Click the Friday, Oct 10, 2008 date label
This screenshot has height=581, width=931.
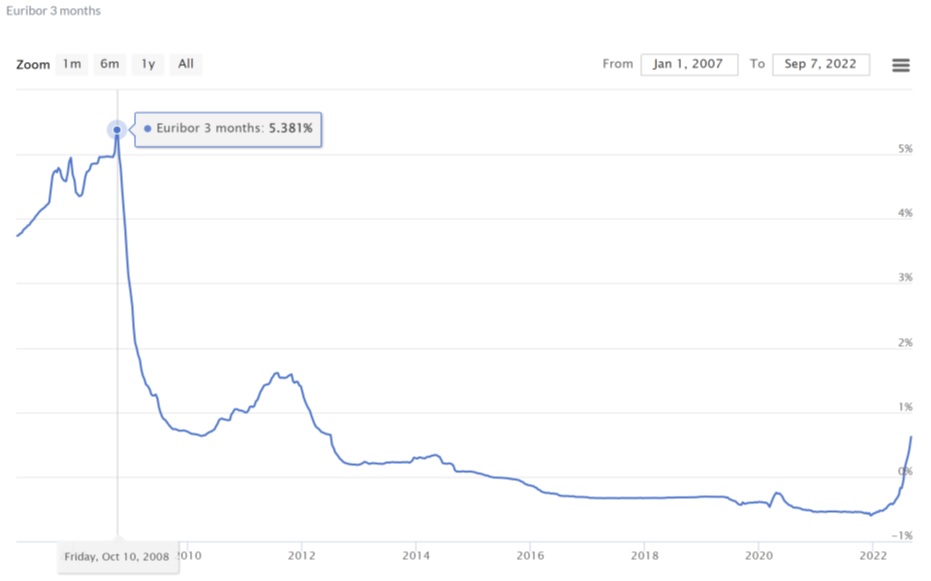pos(117,556)
